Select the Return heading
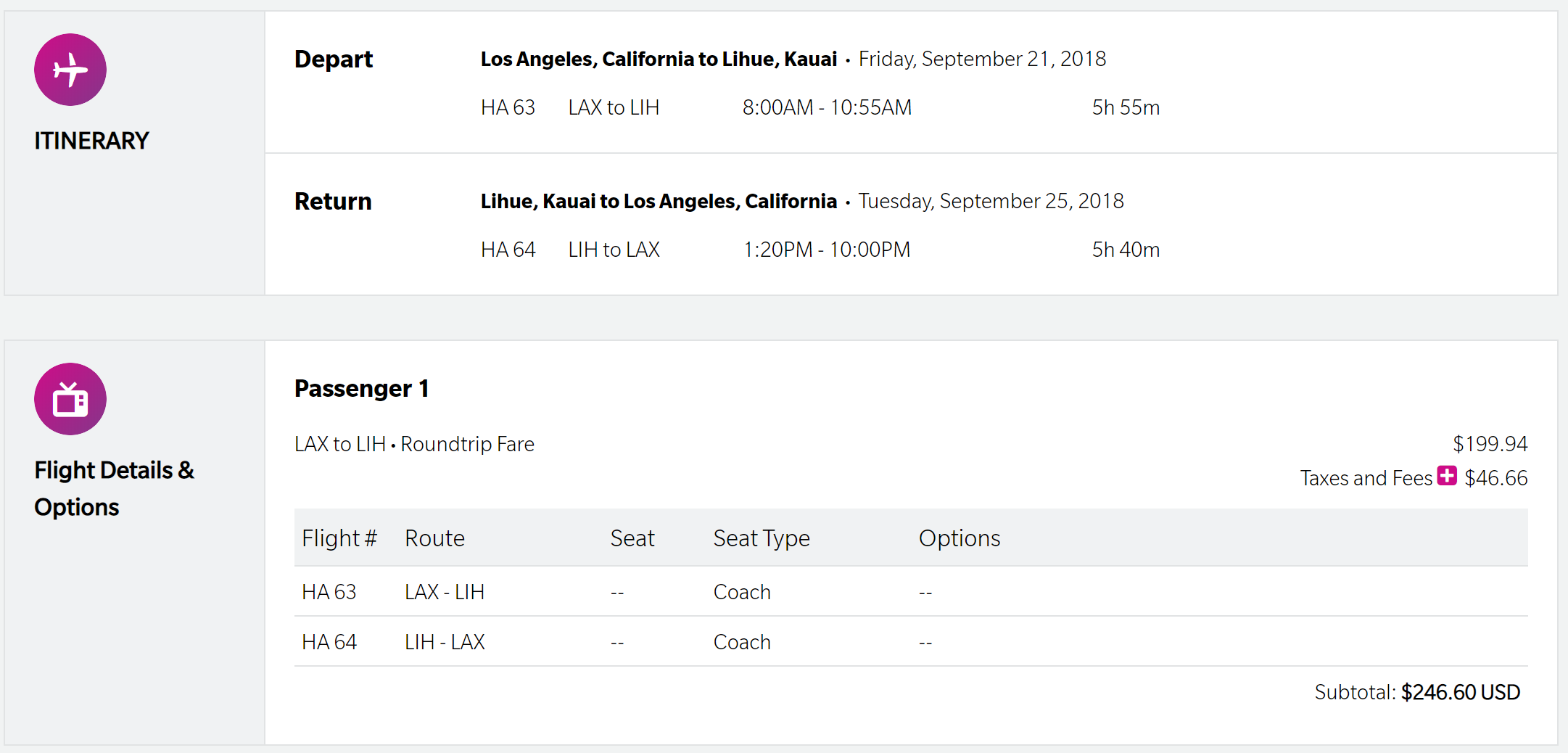1568x753 pixels. point(333,202)
